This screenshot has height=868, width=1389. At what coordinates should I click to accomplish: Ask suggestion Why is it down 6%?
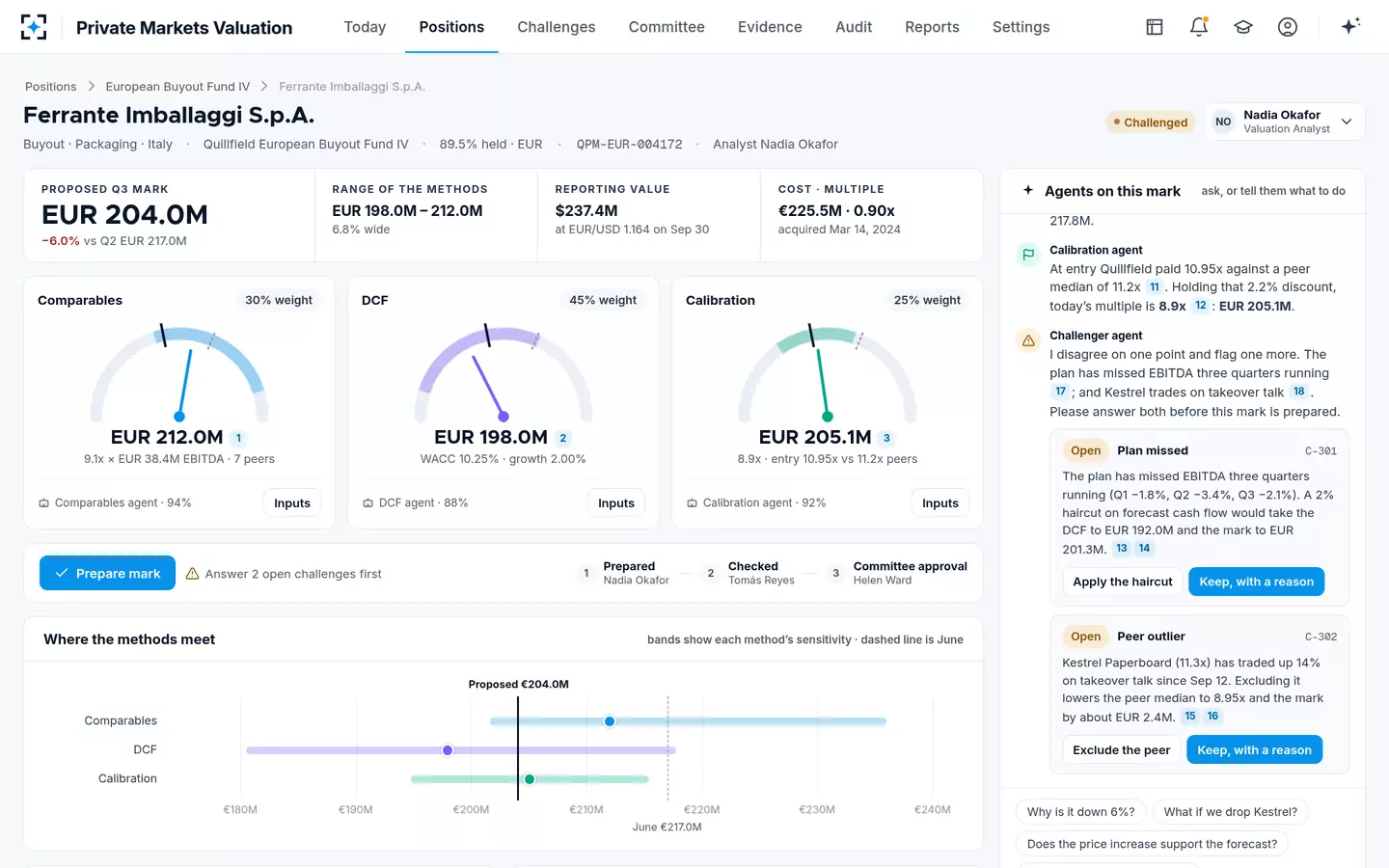[x=1081, y=812]
